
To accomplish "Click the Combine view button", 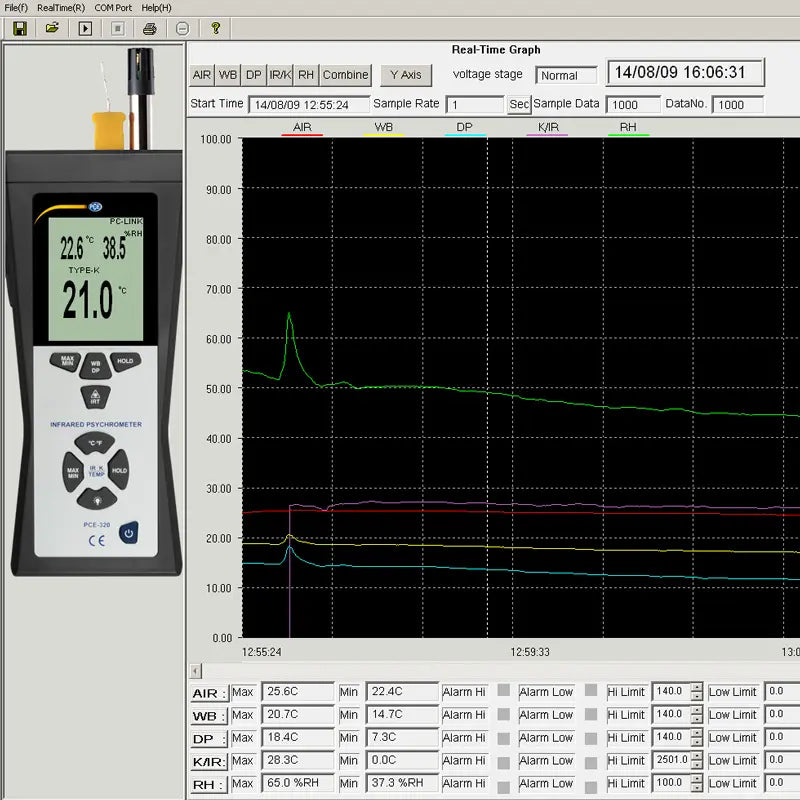I will pos(345,74).
